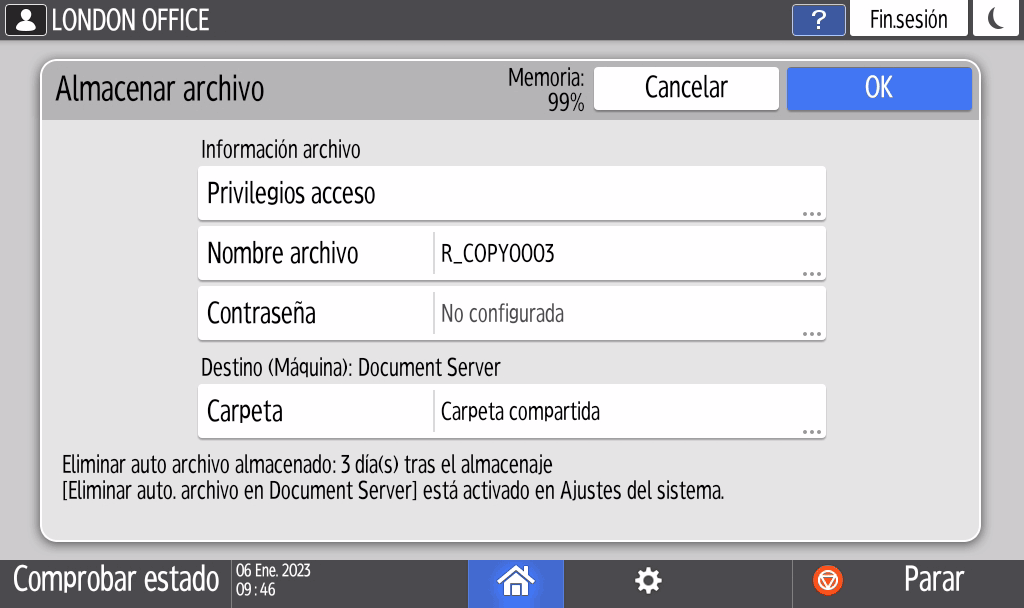Set password in the No configurada field
The width and height of the screenshot is (1024, 608).
629,313
